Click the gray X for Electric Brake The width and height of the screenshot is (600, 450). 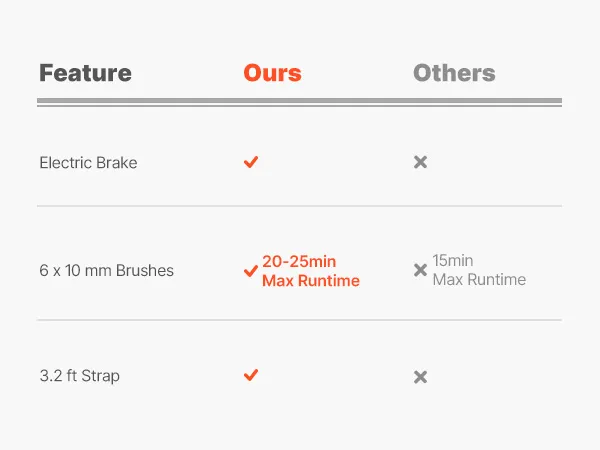[421, 162]
